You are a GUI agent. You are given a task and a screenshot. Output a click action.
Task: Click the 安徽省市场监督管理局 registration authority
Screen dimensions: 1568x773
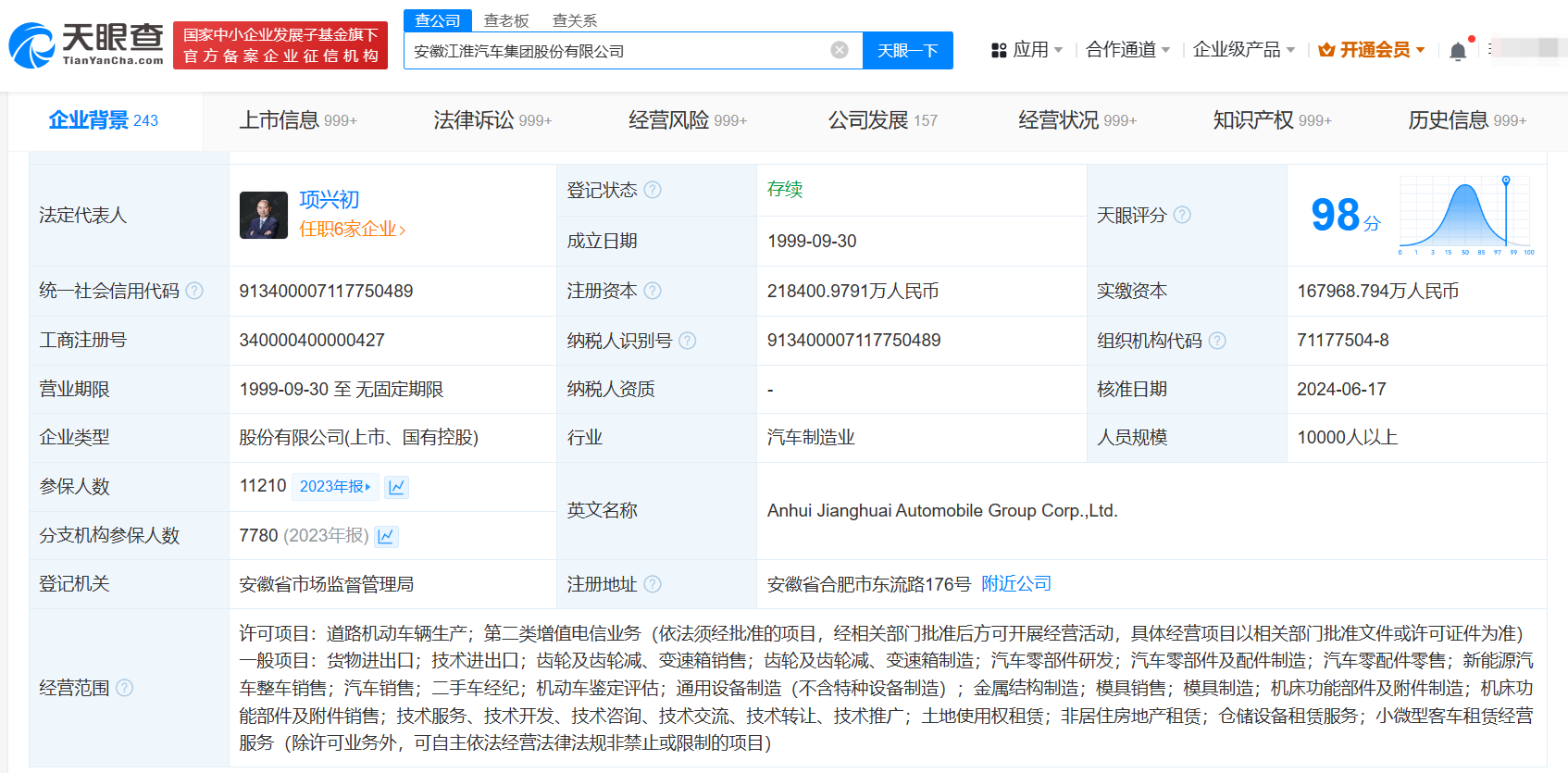(326, 584)
